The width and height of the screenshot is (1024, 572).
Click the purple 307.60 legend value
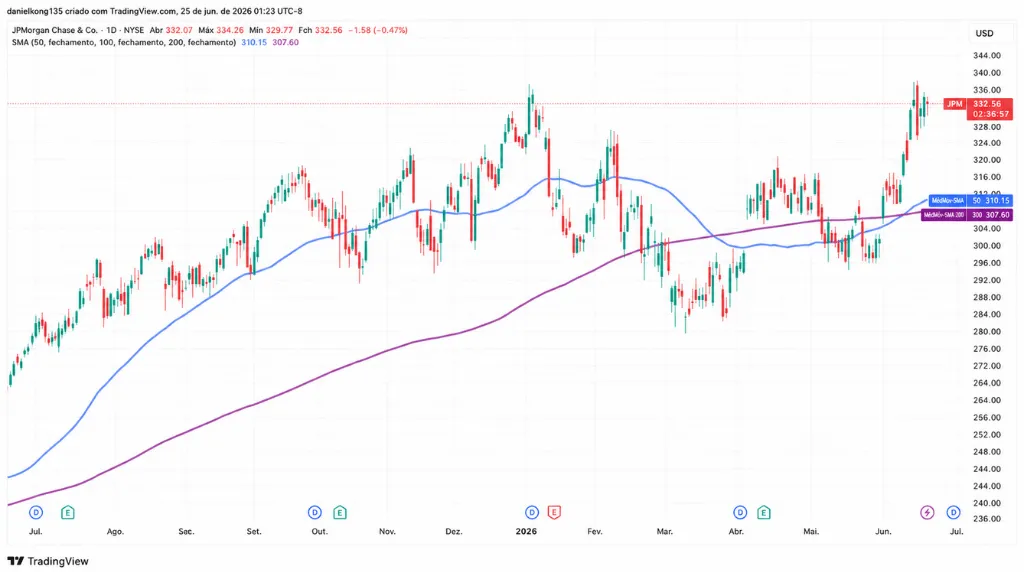pos(285,42)
